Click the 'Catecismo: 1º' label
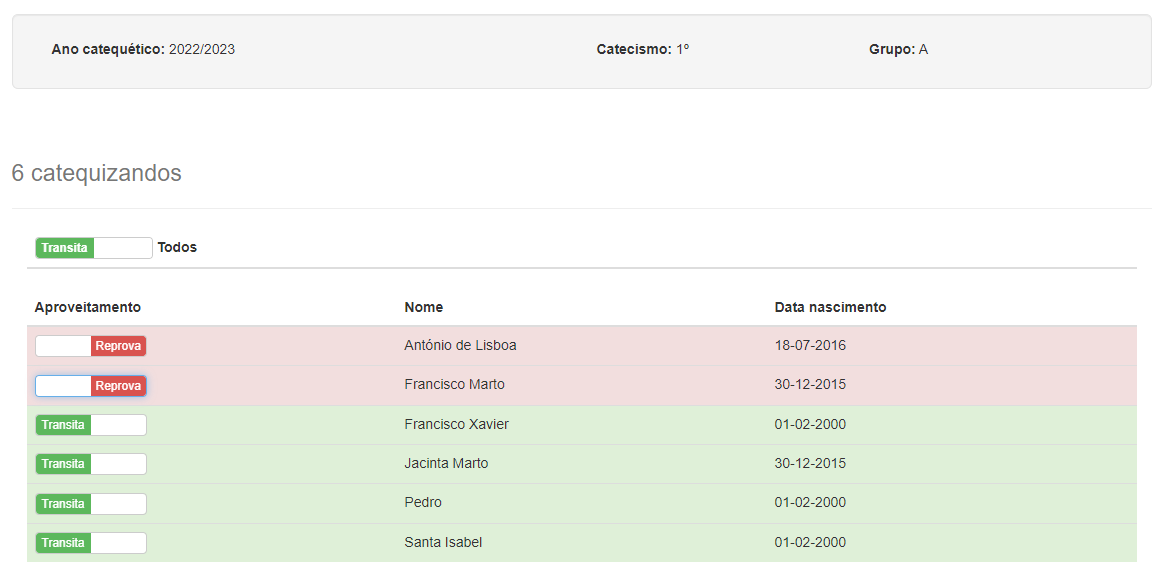 (642, 49)
